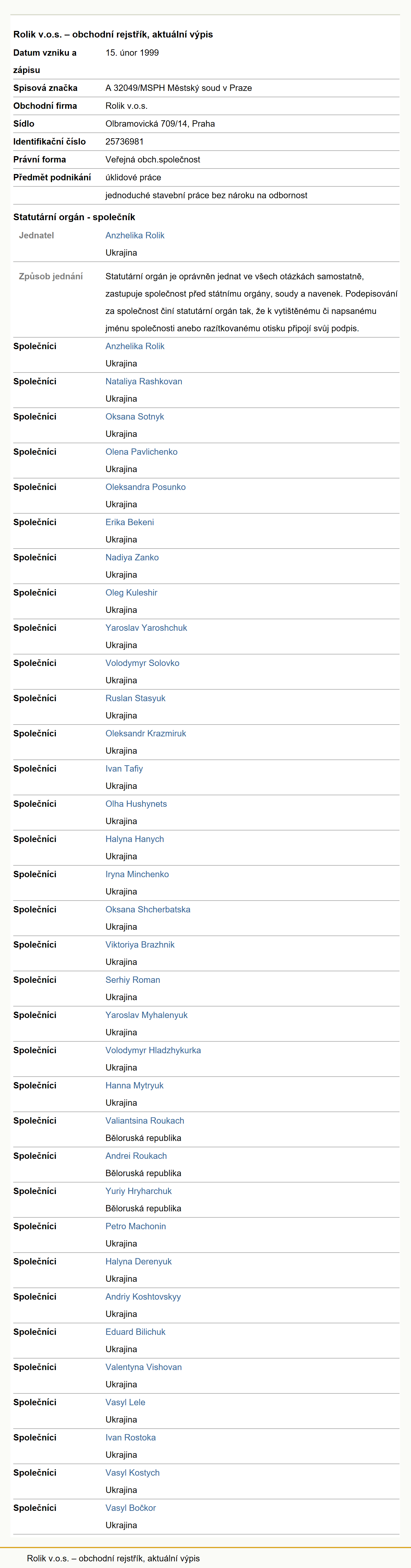This screenshot has width=411, height=1568.
Task: Open Anzhelika Rolik link under Jednatel
Action: 135,235
